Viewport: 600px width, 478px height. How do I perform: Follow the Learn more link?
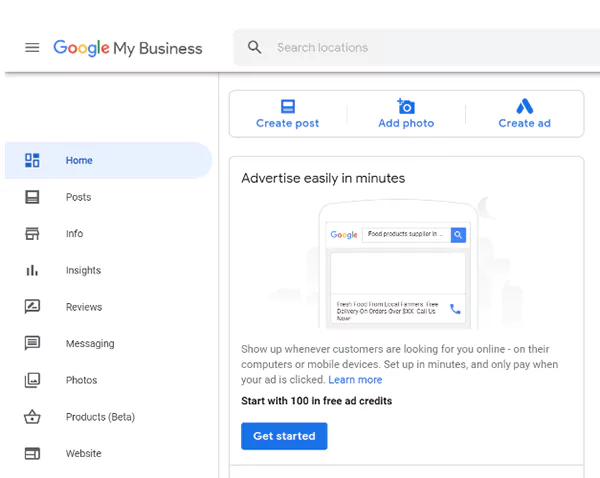point(355,380)
